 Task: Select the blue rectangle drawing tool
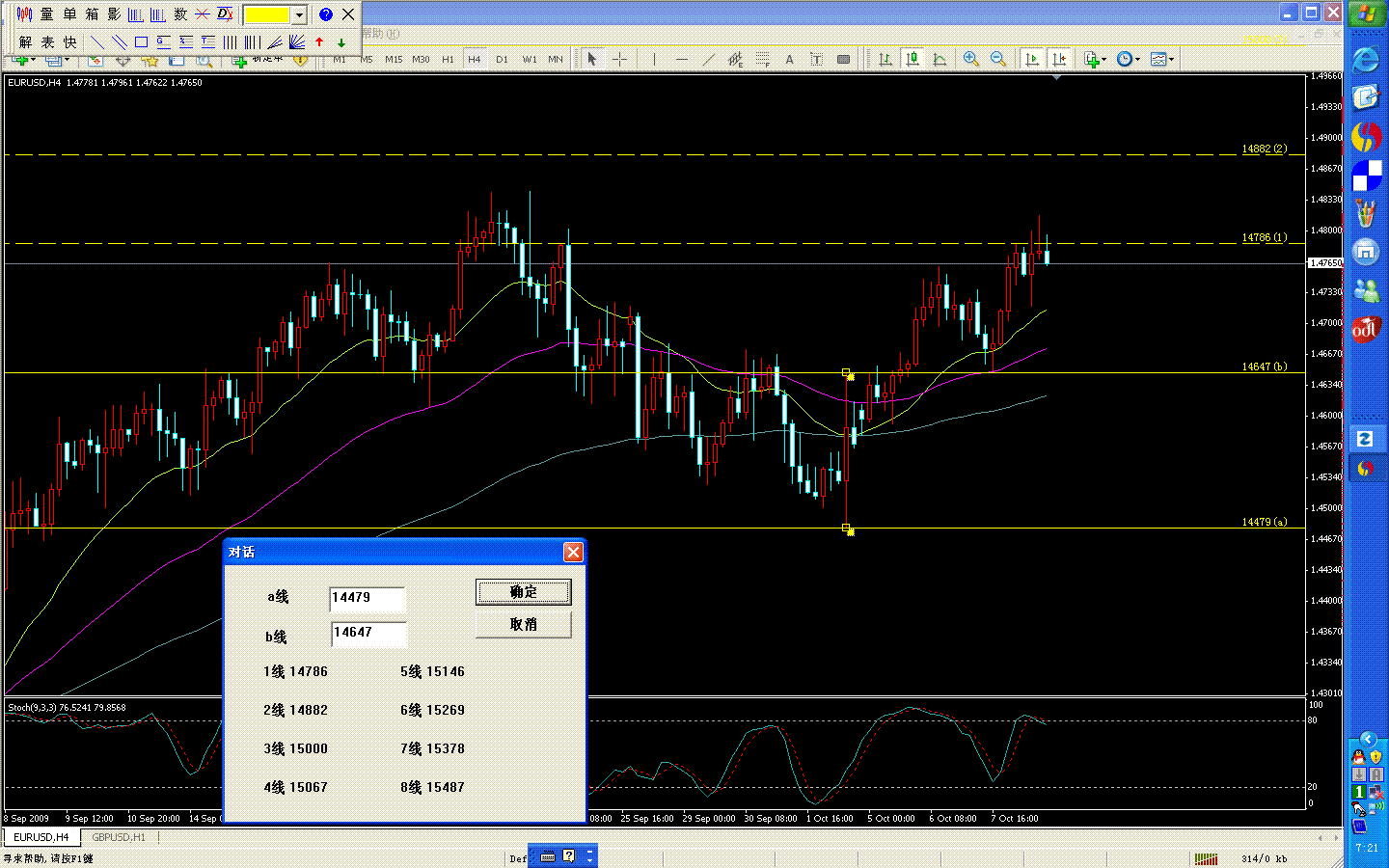click(141, 42)
